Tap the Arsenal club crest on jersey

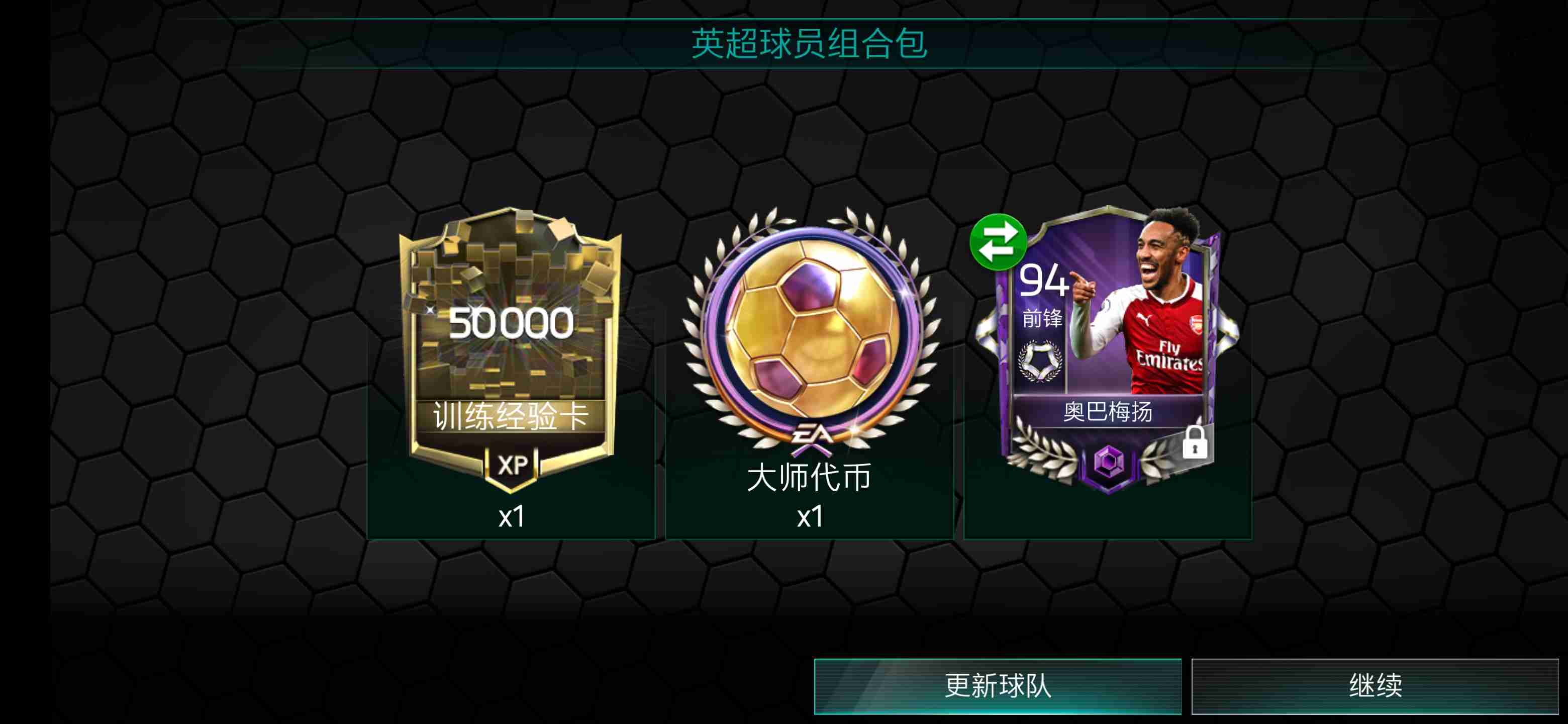1196,325
